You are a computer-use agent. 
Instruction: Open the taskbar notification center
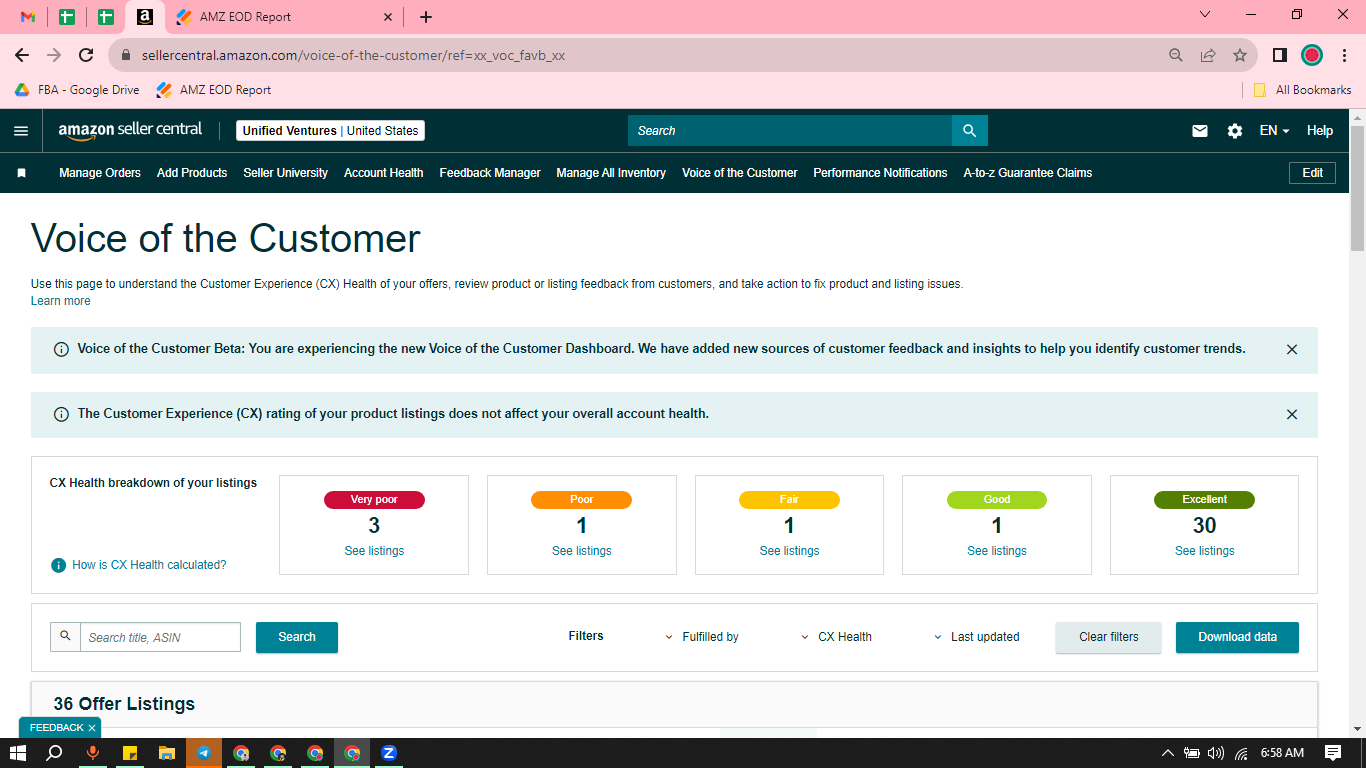1333,753
